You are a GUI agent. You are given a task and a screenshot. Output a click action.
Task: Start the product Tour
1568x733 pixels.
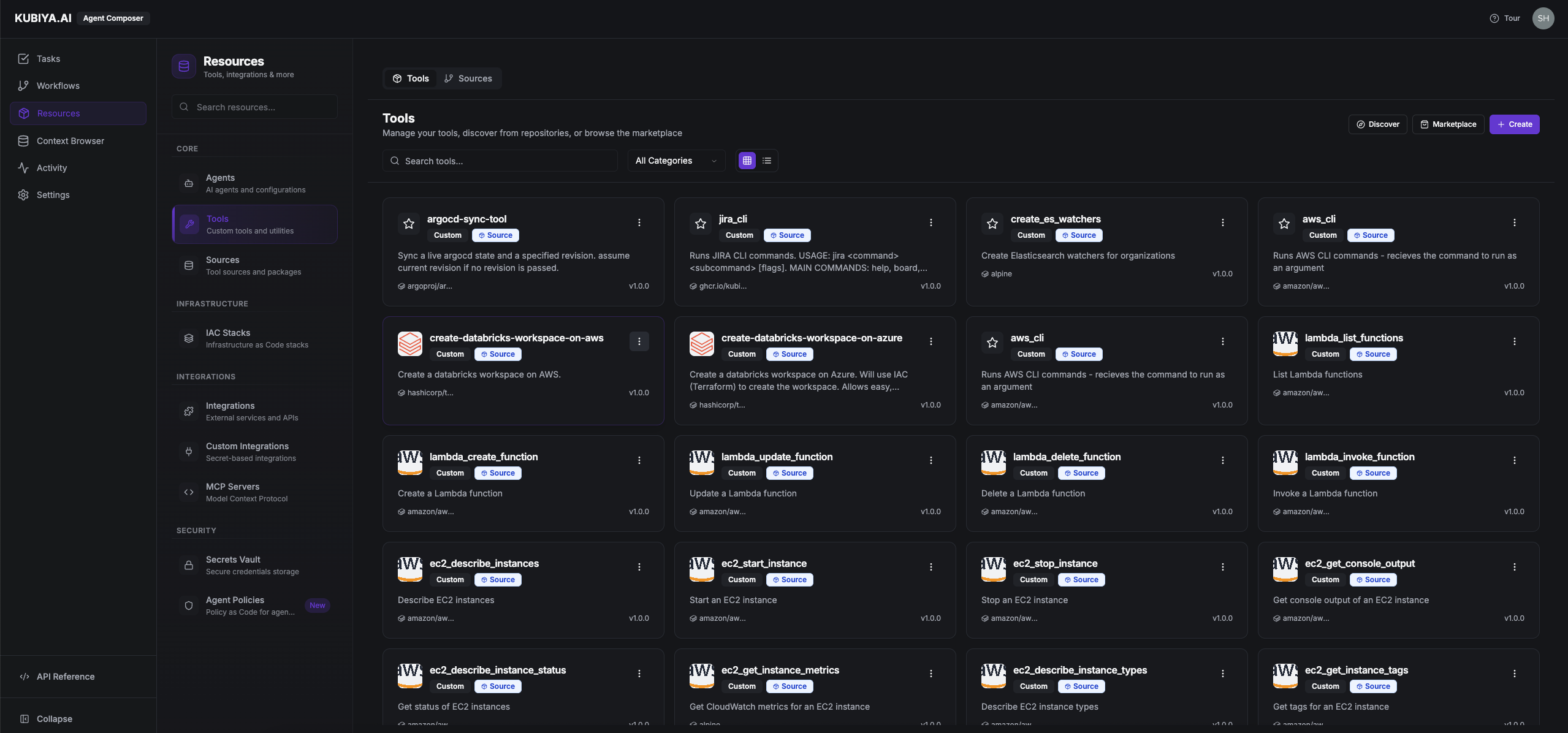pyautogui.click(x=1505, y=18)
